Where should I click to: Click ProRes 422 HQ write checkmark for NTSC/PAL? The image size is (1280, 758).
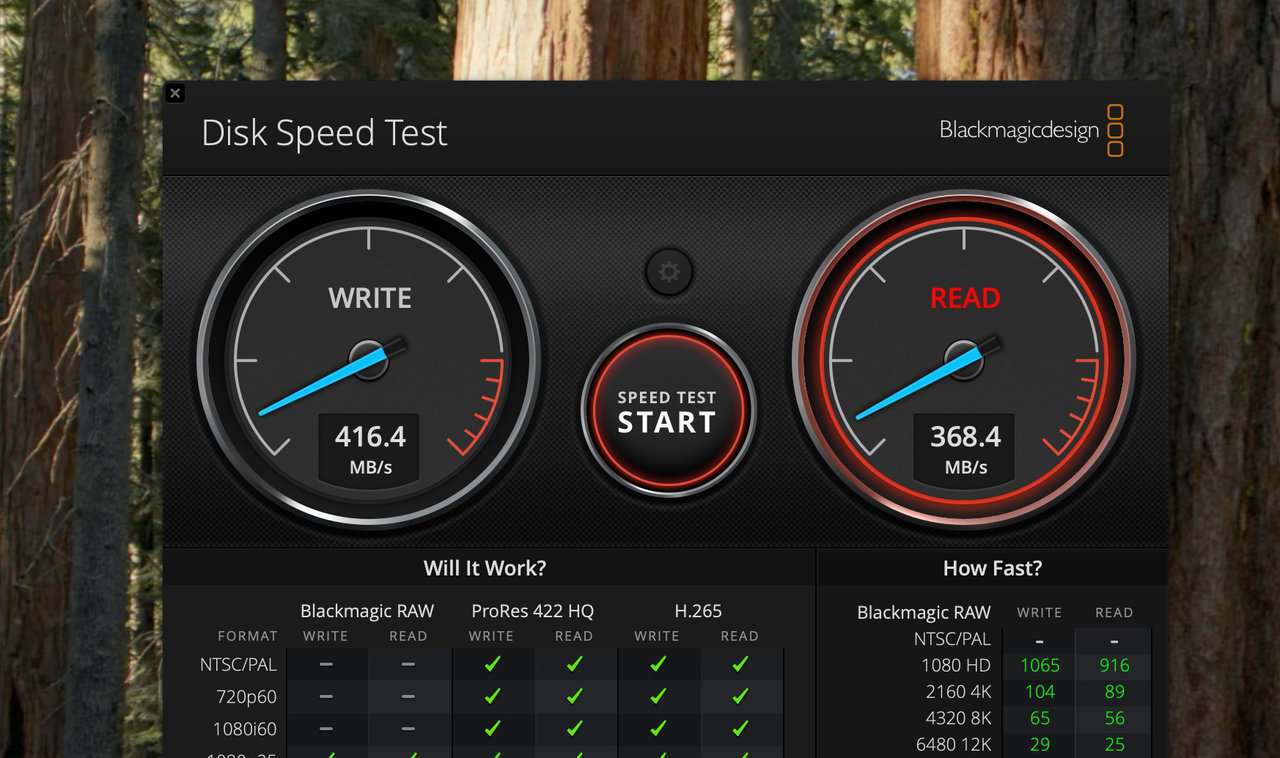[491, 664]
